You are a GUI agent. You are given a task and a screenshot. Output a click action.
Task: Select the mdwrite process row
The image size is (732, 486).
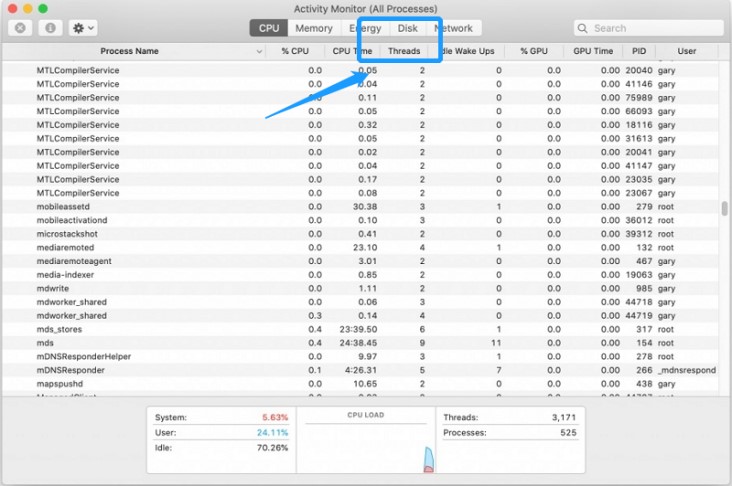[x=360, y=289]
